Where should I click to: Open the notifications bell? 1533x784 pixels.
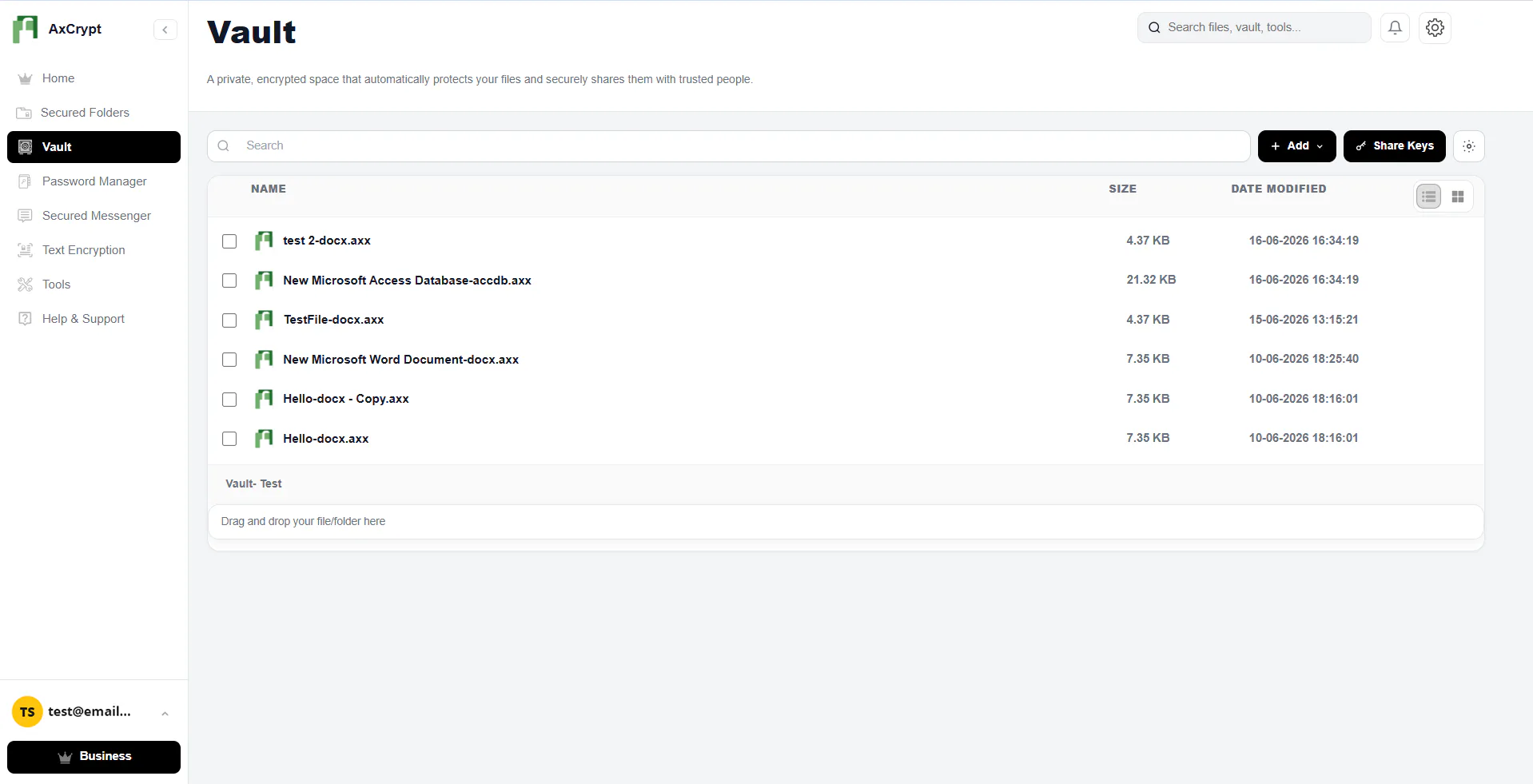pyautogui.click(x=1395, y=27)
